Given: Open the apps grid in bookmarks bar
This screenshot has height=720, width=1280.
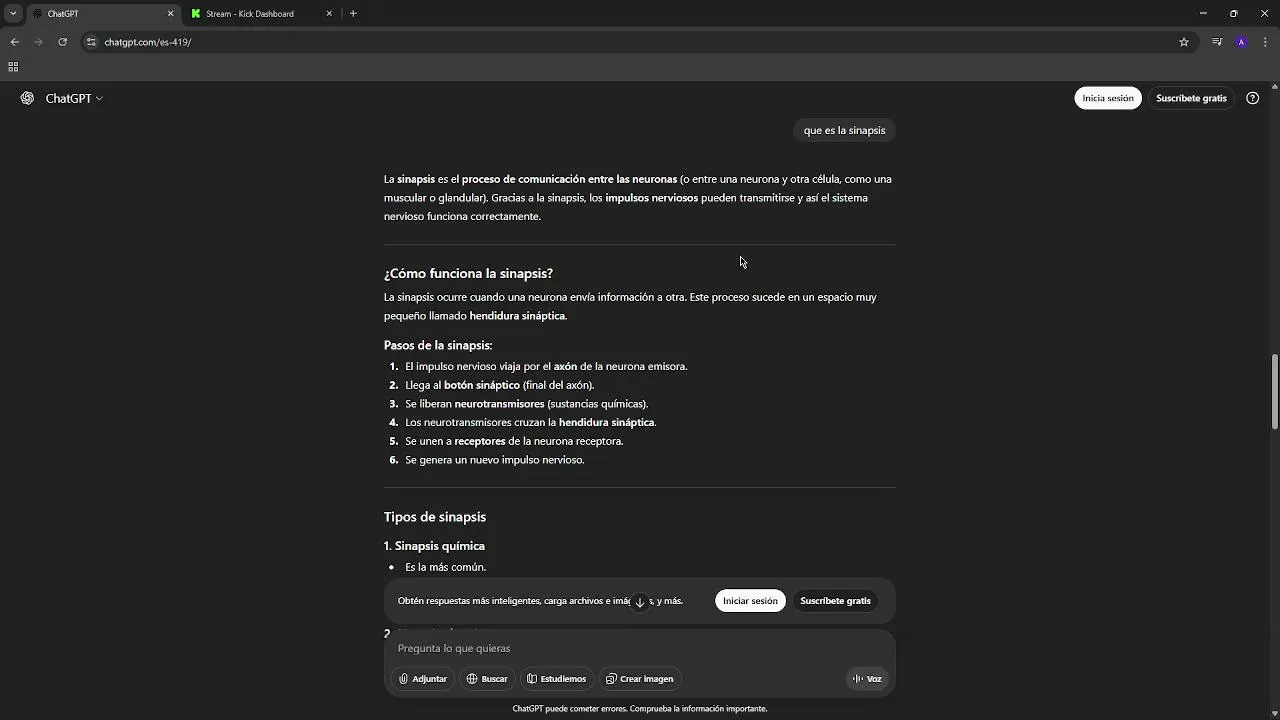Looking at the screenshot, I should click(13, 67).
